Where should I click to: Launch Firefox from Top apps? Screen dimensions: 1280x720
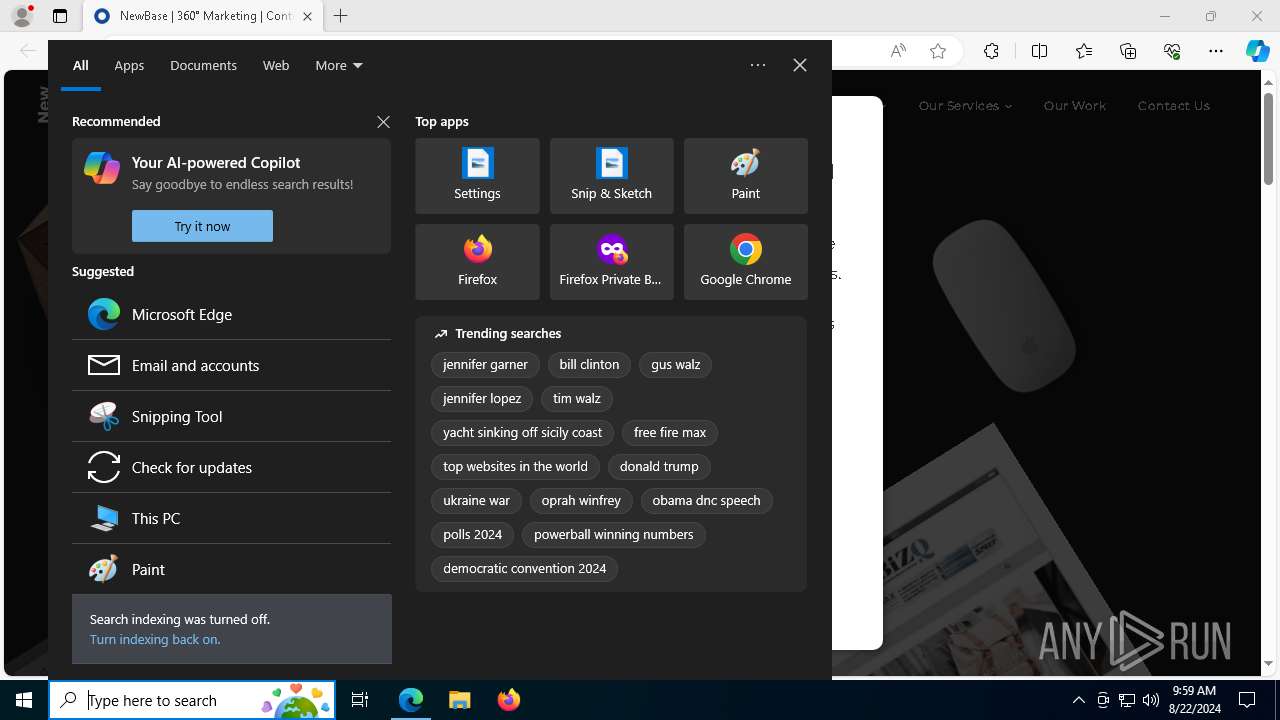[477, 262]
